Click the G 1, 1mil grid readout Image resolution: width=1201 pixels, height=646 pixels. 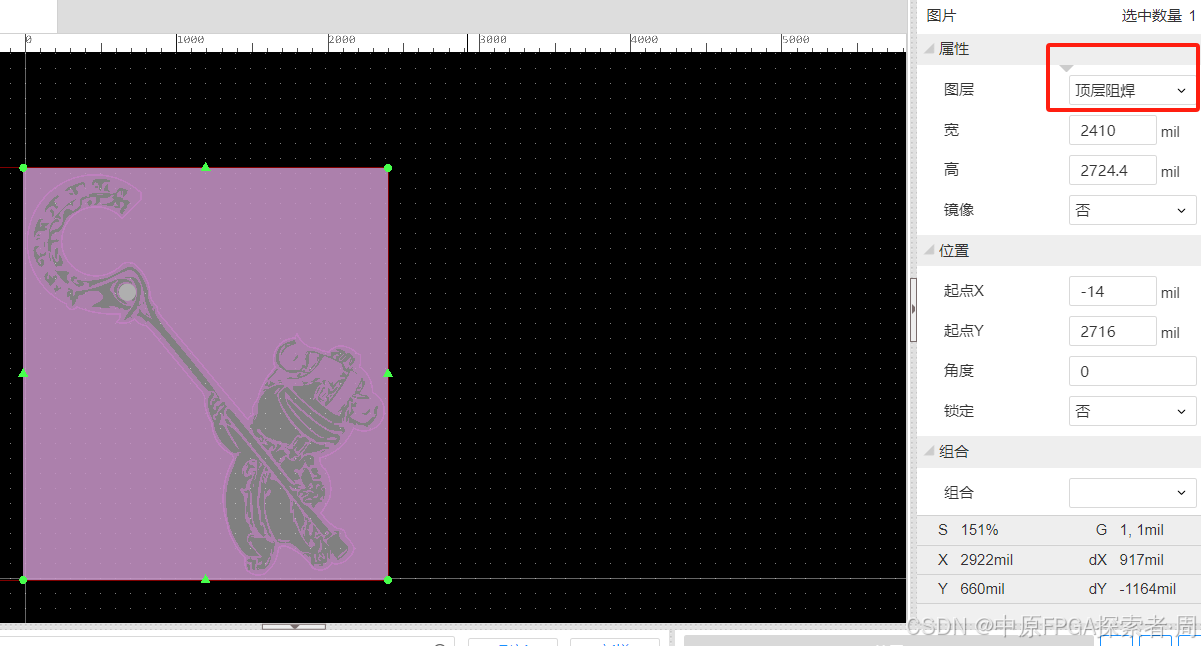1130,530
